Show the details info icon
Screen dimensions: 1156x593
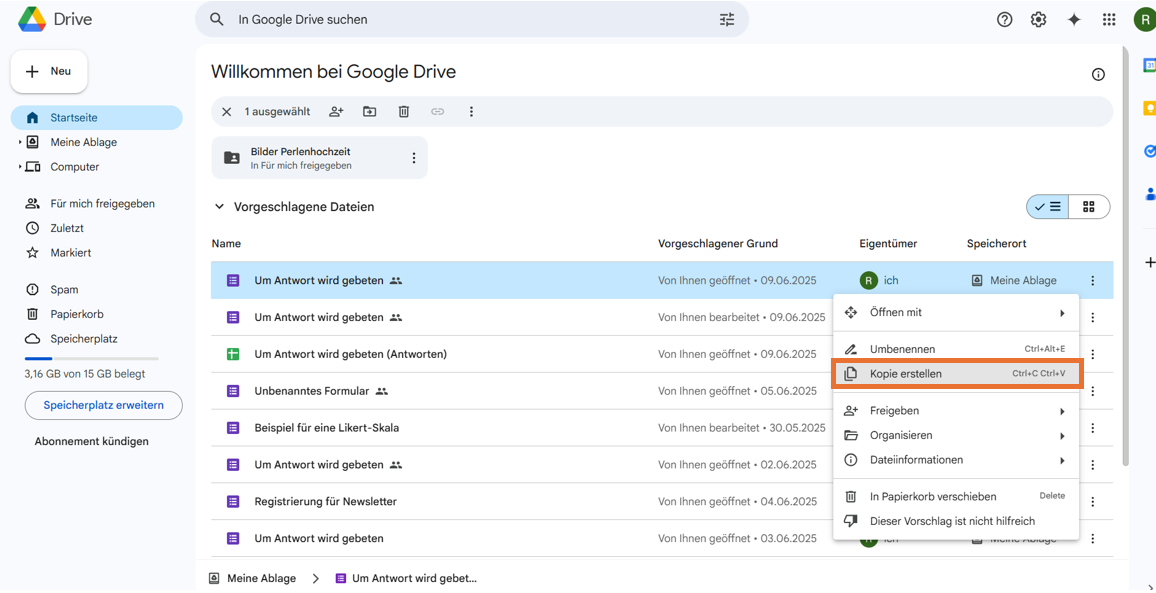(x=1098, y=75)
